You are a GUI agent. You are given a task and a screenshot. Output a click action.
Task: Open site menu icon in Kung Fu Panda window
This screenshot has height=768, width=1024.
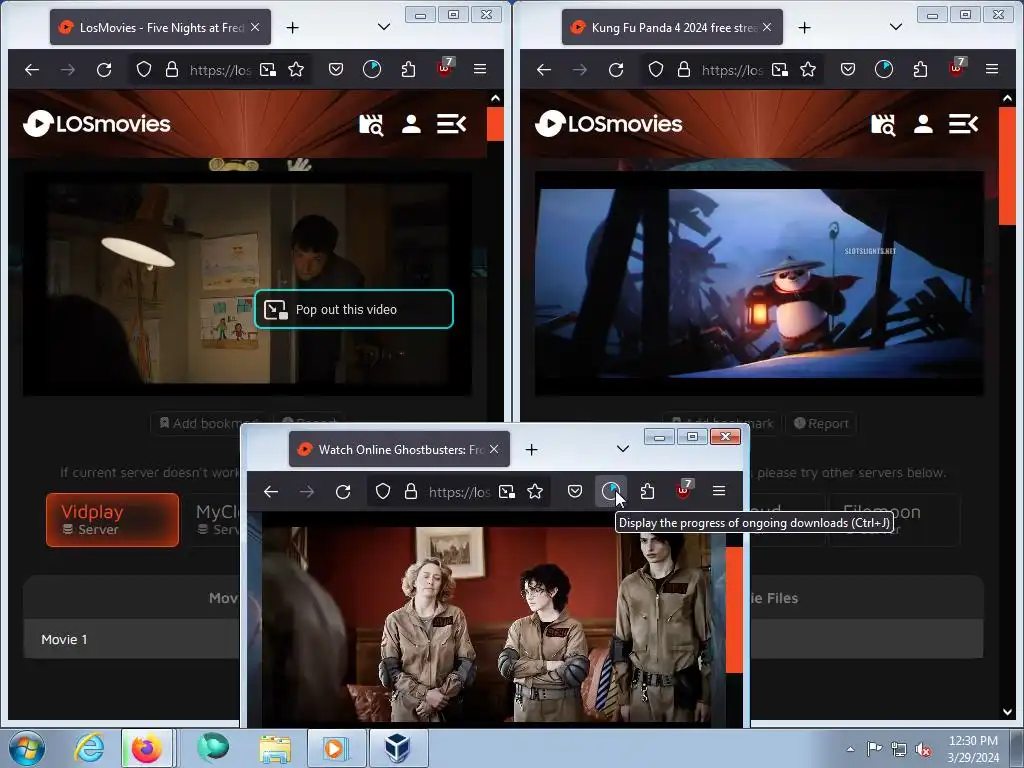(963, 124)
